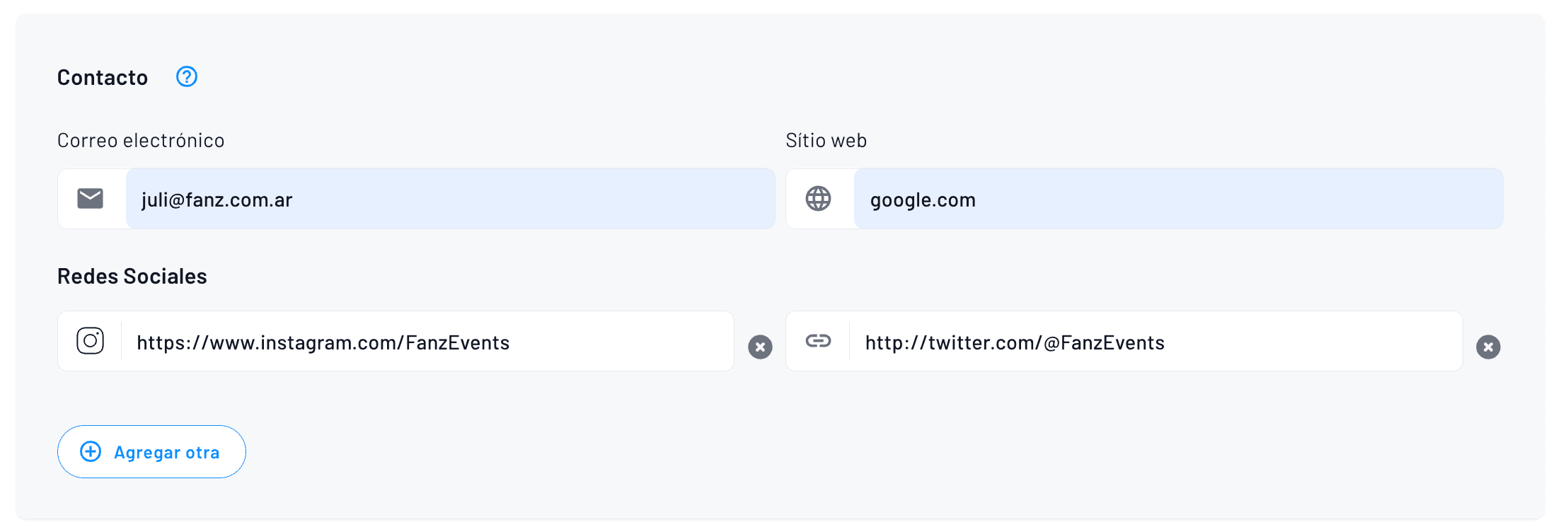Click the FanzEvents text in Instagram URL
This screenshot has width=1568, height=532.
[458, 343]
